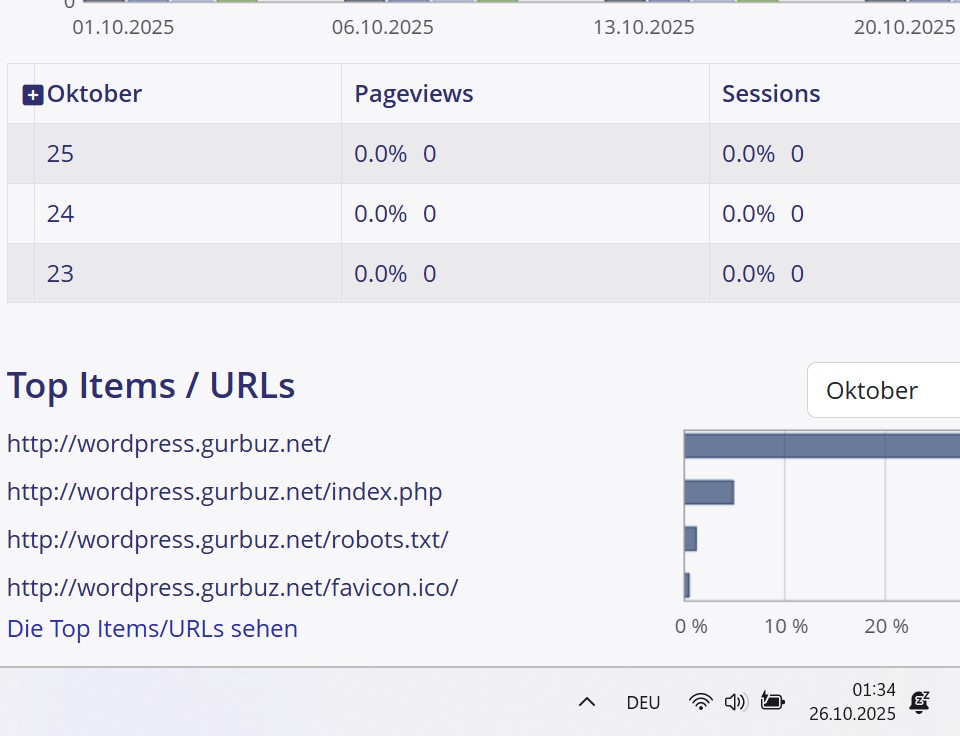Open the notifications bell icon
The image size is (960, 736).
coord(919,702)
